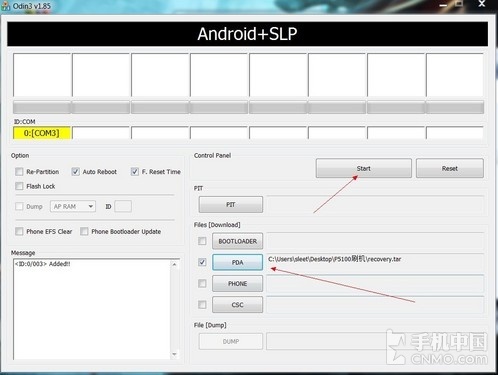498x375 pixels.
Task: Click the PHONE file path field
Action: [x=375, y=284]
